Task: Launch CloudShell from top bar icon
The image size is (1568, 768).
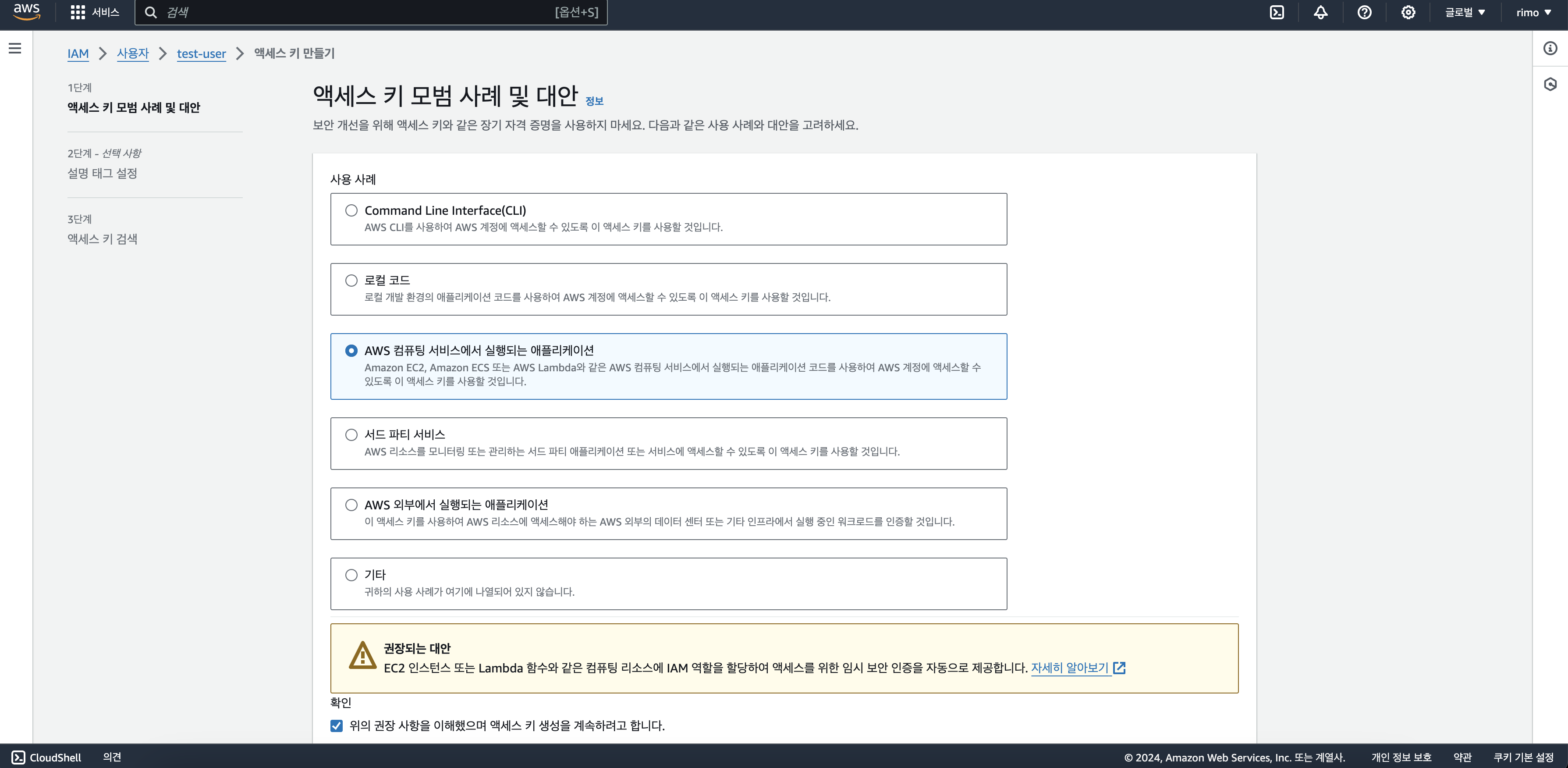Action: pos(1277,12)
